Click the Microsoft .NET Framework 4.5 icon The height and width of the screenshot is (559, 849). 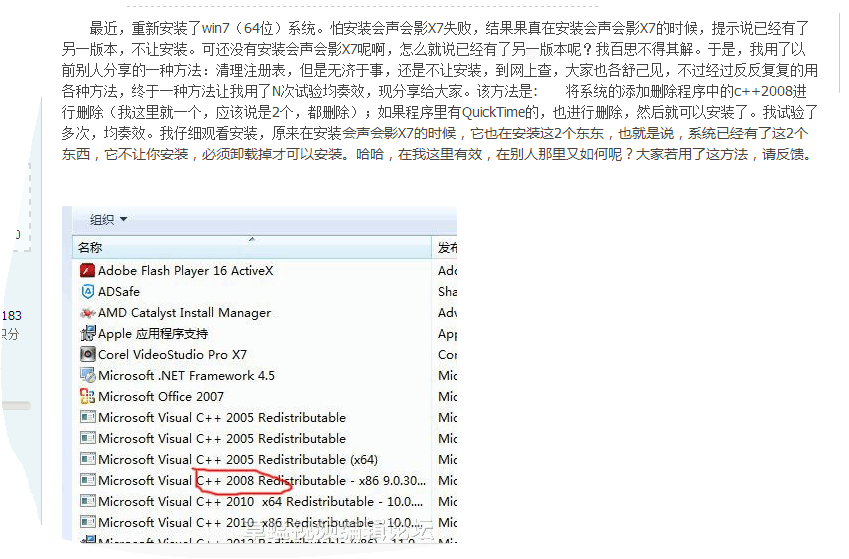click(87, 375)
